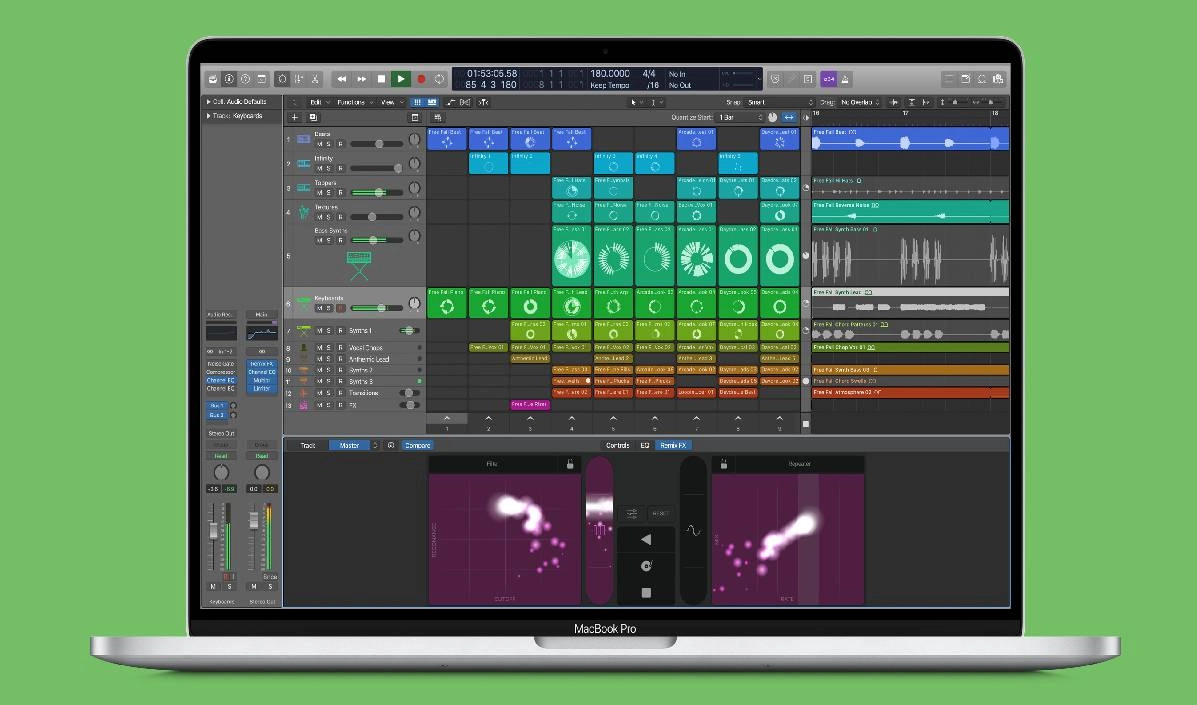This screenshot has width=1197, height=705.
Task: Open the Drag No Overlap dropdown
Action: tap(860, 102)
